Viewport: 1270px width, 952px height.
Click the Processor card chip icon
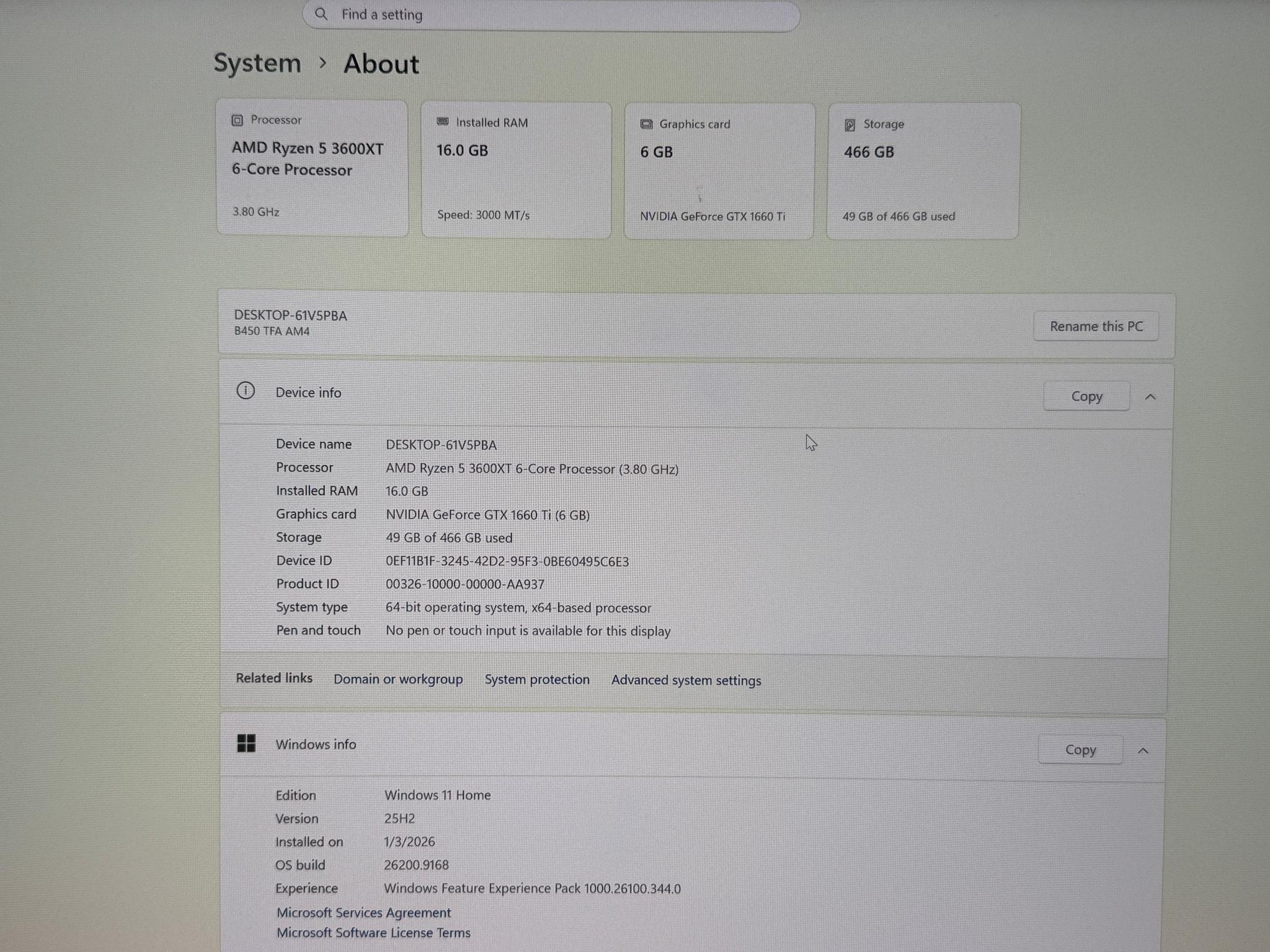pos(237,120)
